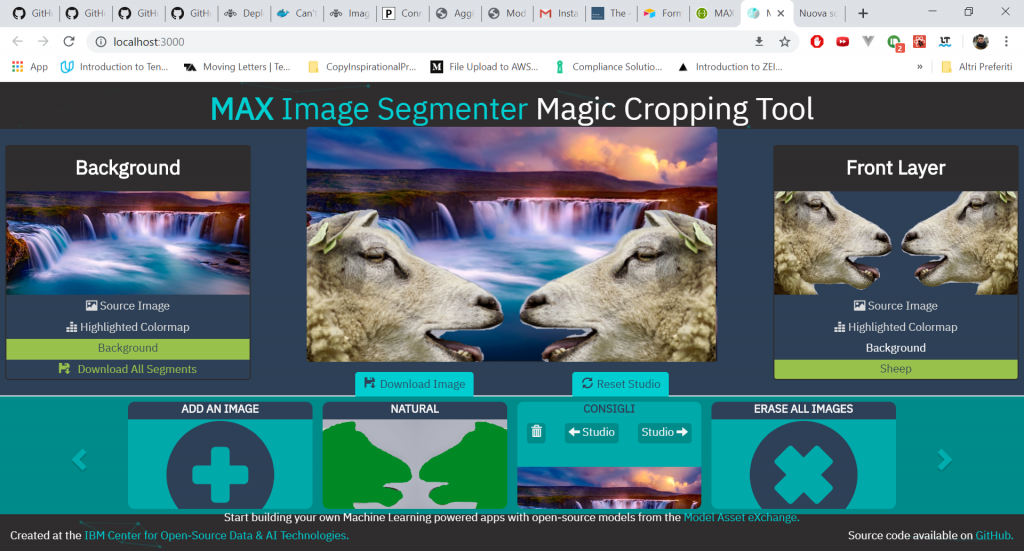This screenshot has height=551, width=1024.
Task: Switch to the MAX tab with green icon
Action: coord(715,13)
